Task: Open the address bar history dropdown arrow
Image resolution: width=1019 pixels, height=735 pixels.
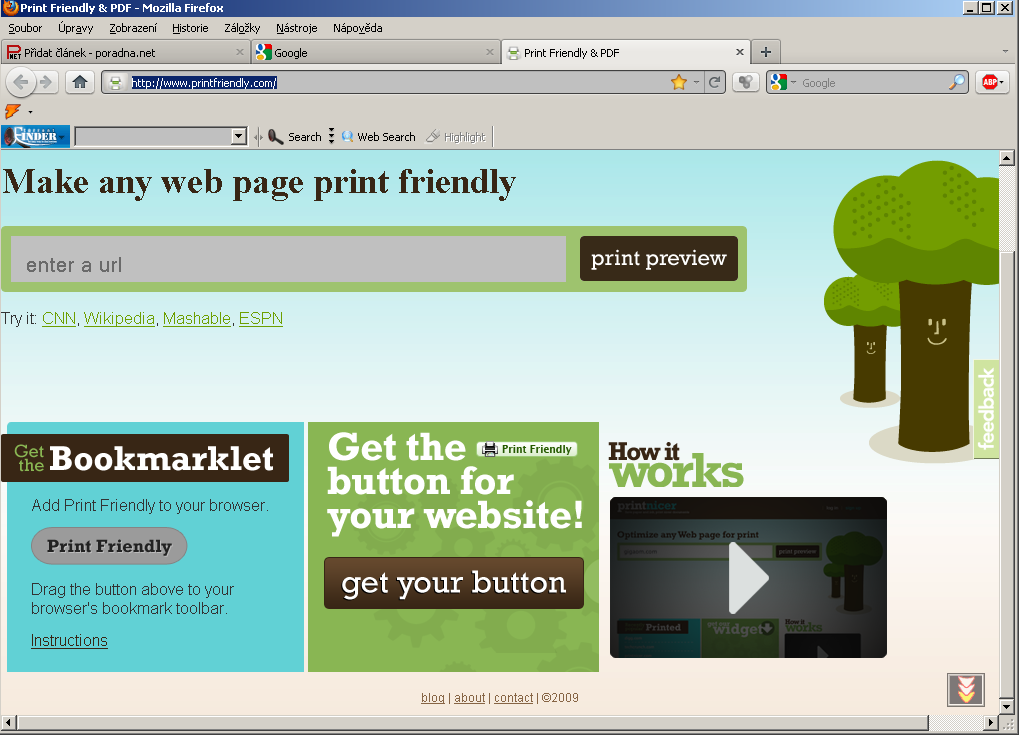Action: [x=696, y=83]
